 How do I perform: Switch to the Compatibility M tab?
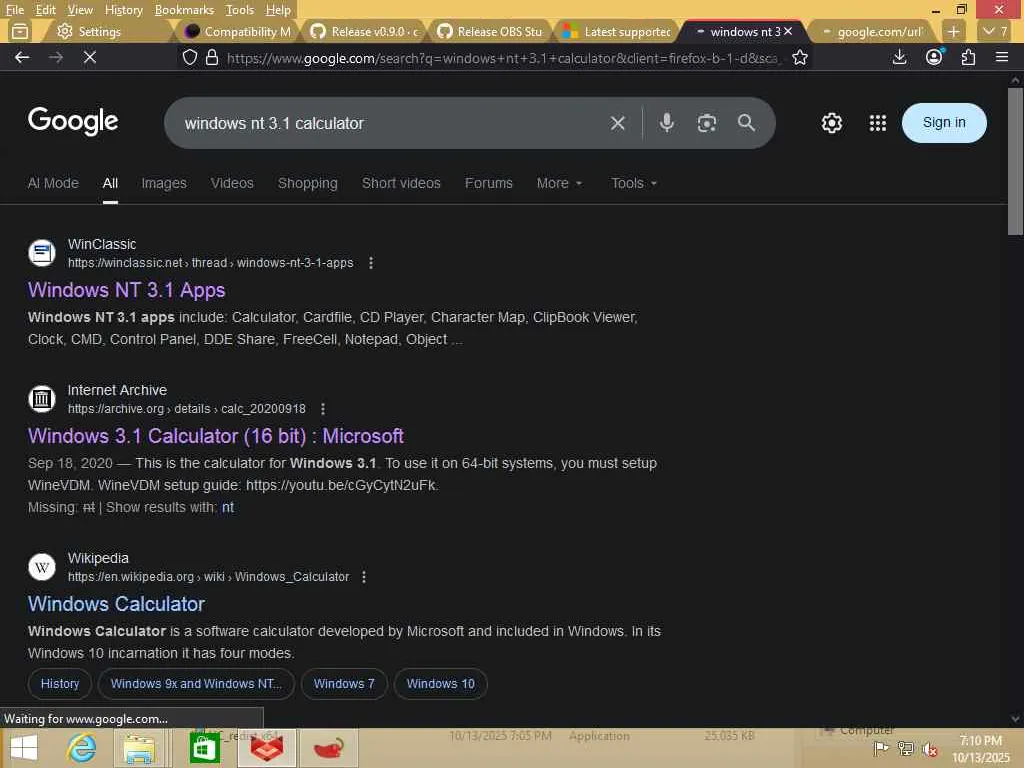point(237,31)
